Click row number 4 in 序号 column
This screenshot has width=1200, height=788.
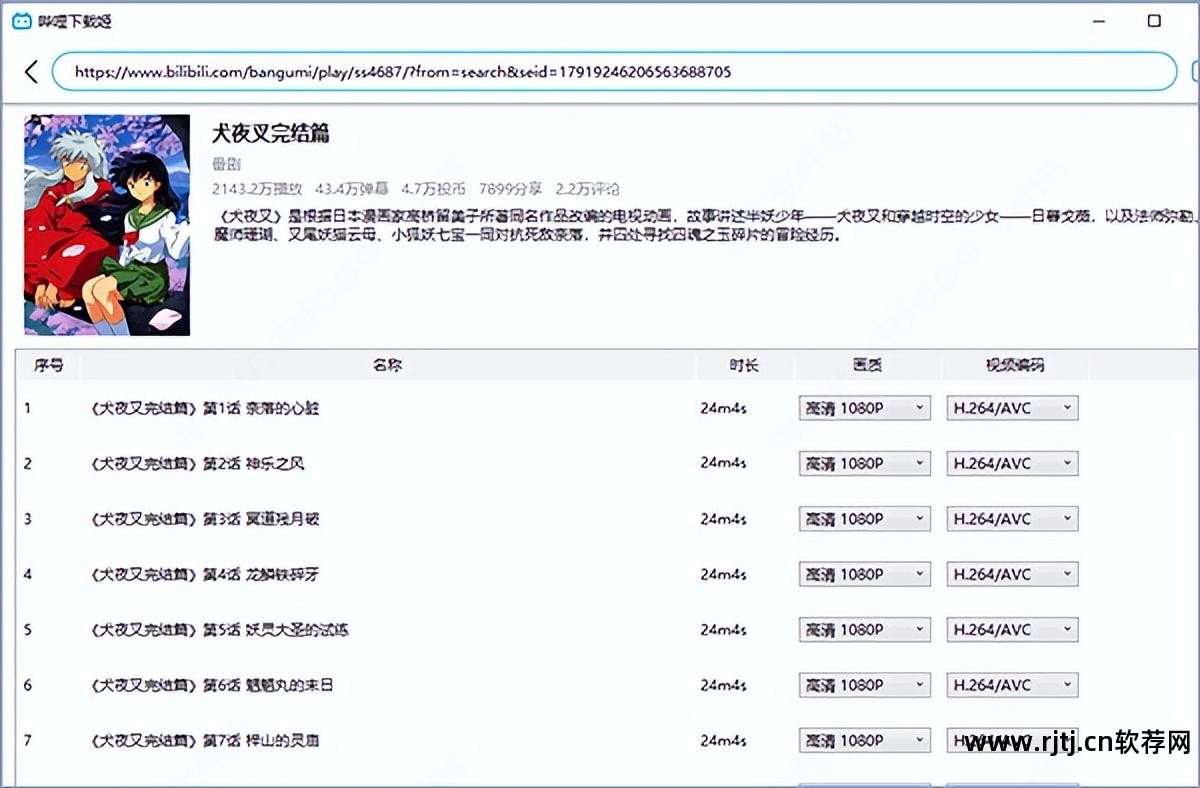[28, 574]
